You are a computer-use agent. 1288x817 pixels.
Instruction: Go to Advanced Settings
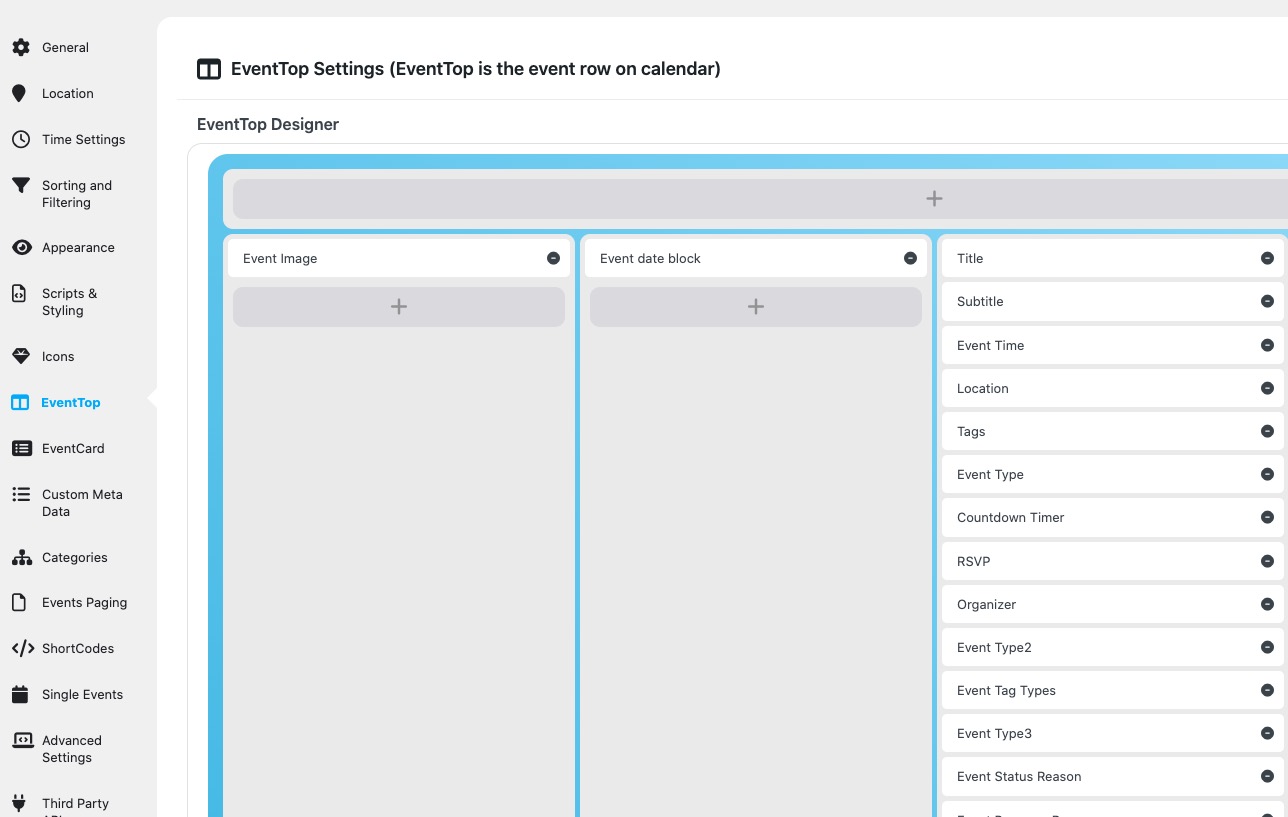[x=71, y=749]
